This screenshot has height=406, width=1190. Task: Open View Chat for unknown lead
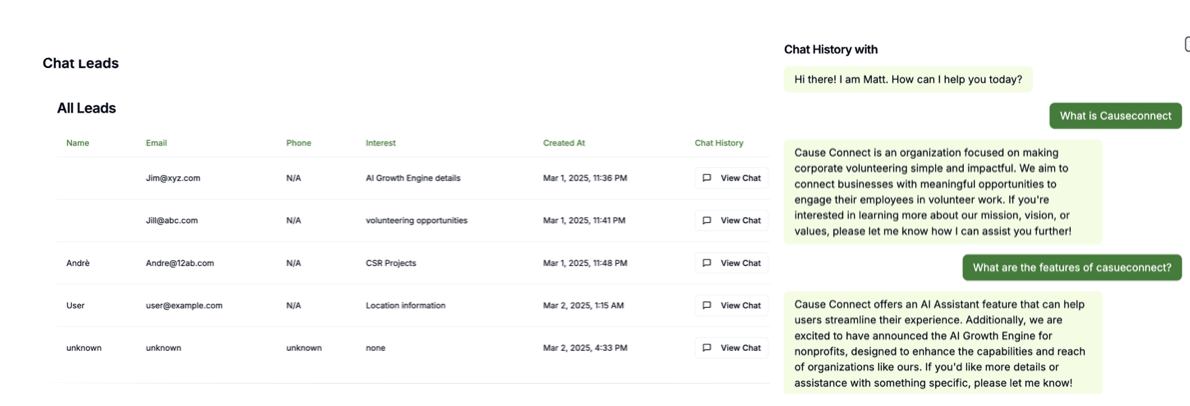(732, 348)
